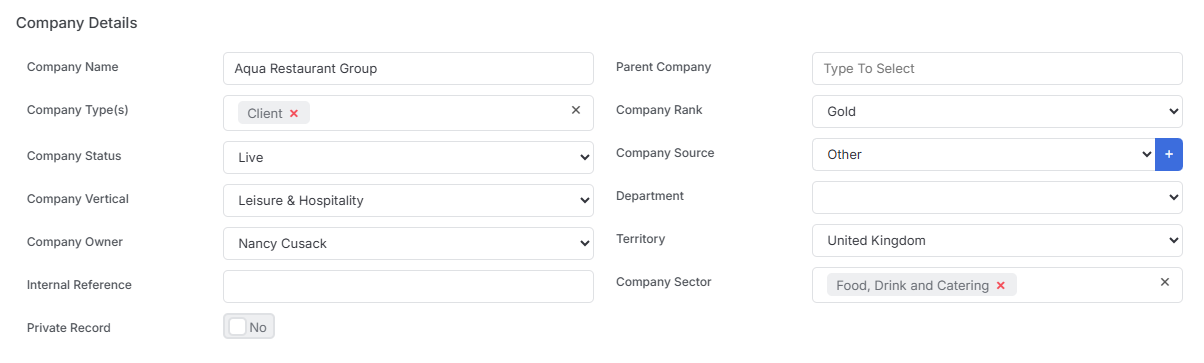This screenshot has height=363, width=1204.
Task: Click the Internal Reference text box
Action: coord(408,286)
